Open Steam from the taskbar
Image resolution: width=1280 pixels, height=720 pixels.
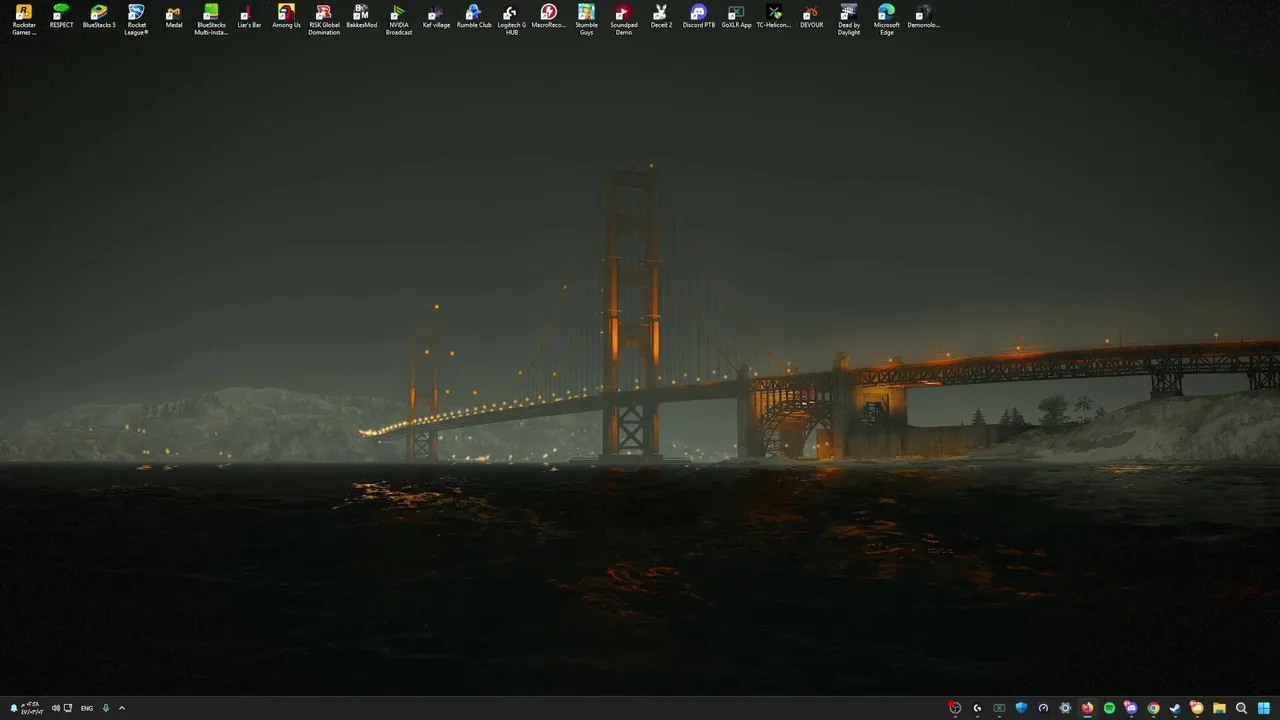click(1175, 708)
